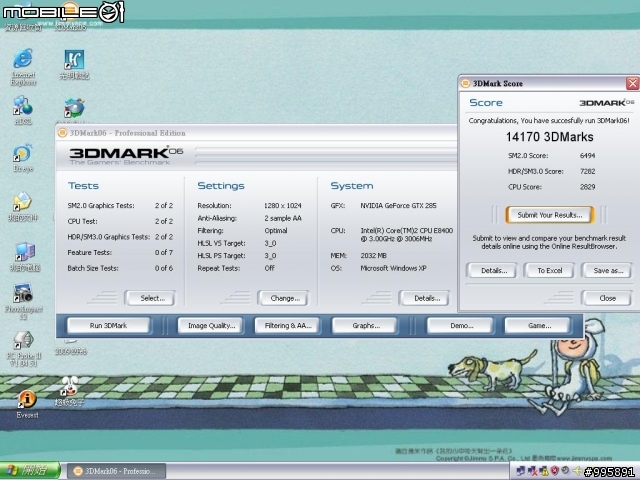This screenshot has height=480, width=640.
Task: Click the Game... button
Action: click(537, 326)
